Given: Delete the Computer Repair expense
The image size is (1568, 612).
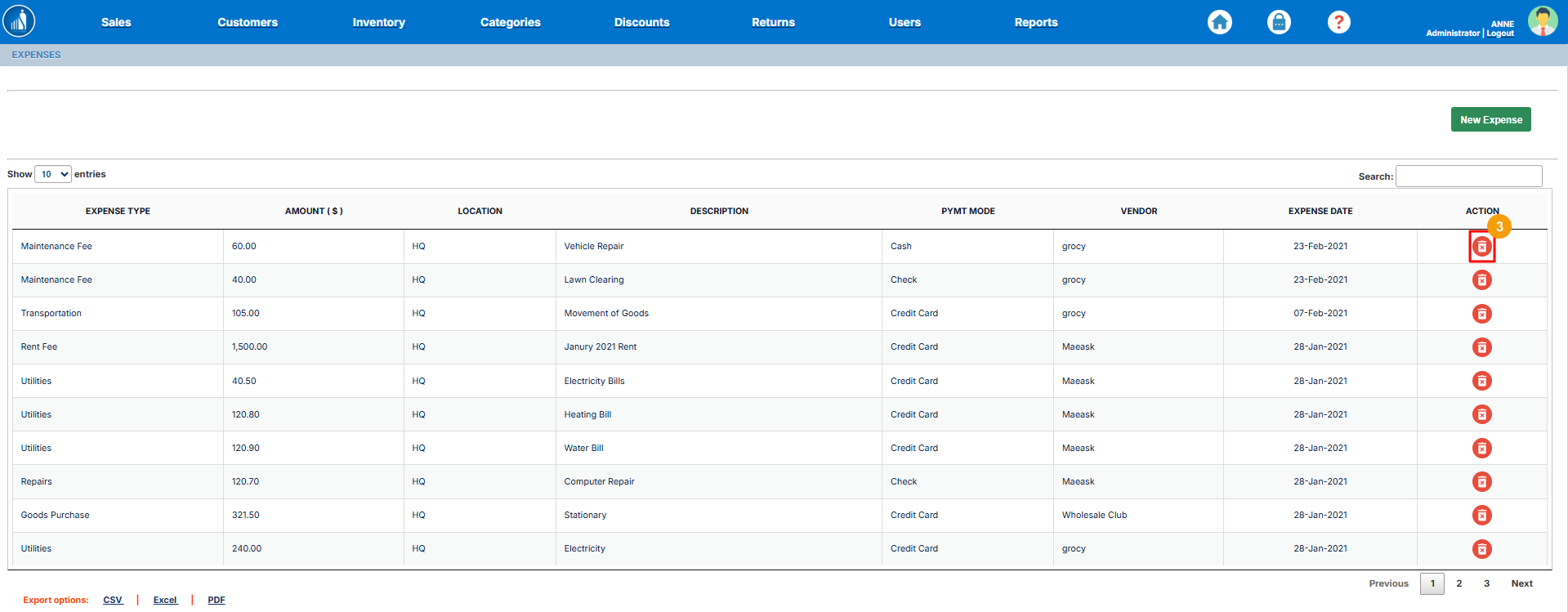Looking at the screenshot, I should tap(1481, 482).
